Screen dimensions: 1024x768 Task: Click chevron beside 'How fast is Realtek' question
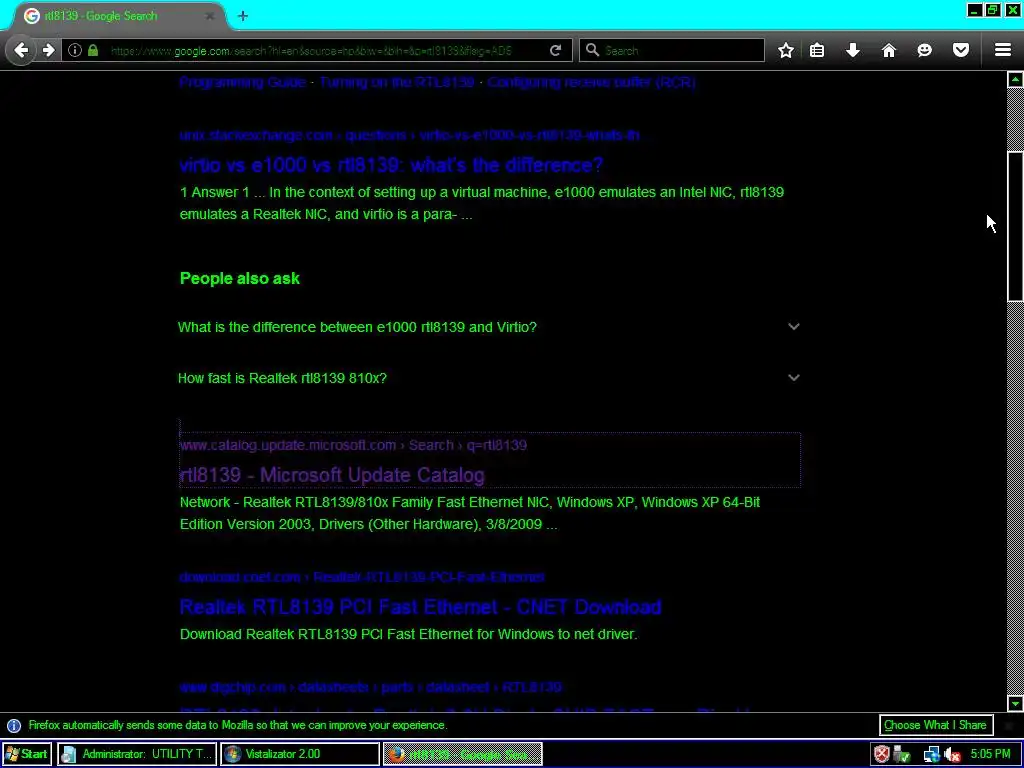(x=793, y=377)
